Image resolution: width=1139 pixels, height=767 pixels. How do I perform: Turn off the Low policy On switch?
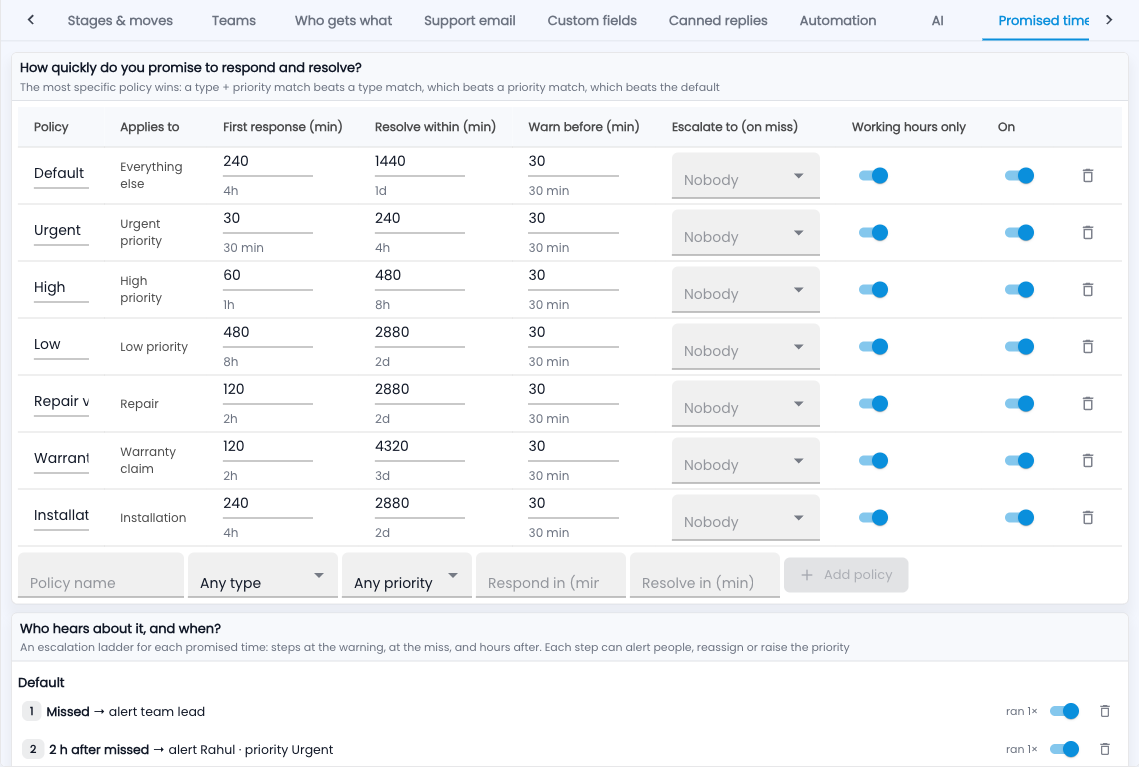1019,346
